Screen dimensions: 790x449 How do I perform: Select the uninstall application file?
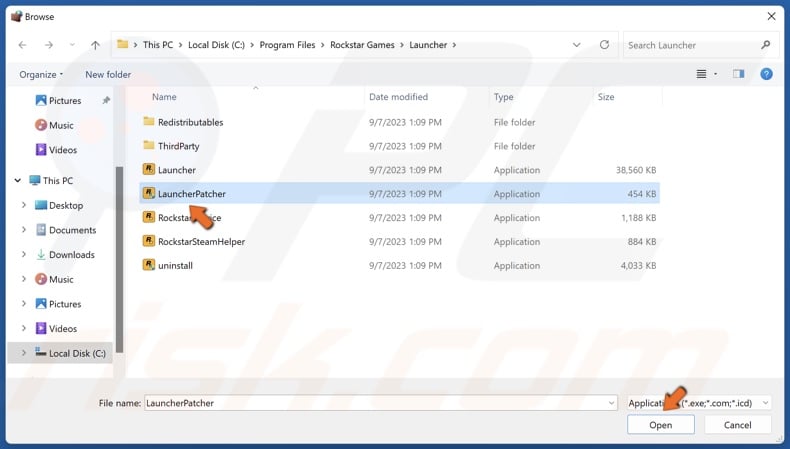pyautogui.click(x=175, y=266)
